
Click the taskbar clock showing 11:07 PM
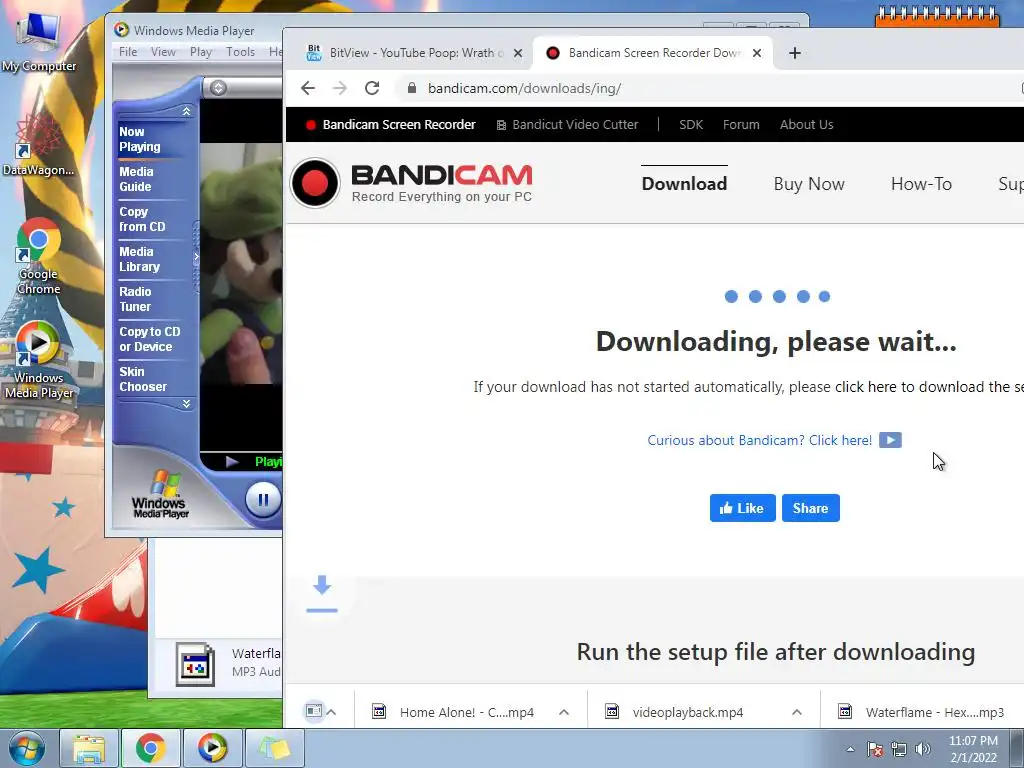click(x=973, y=749)
